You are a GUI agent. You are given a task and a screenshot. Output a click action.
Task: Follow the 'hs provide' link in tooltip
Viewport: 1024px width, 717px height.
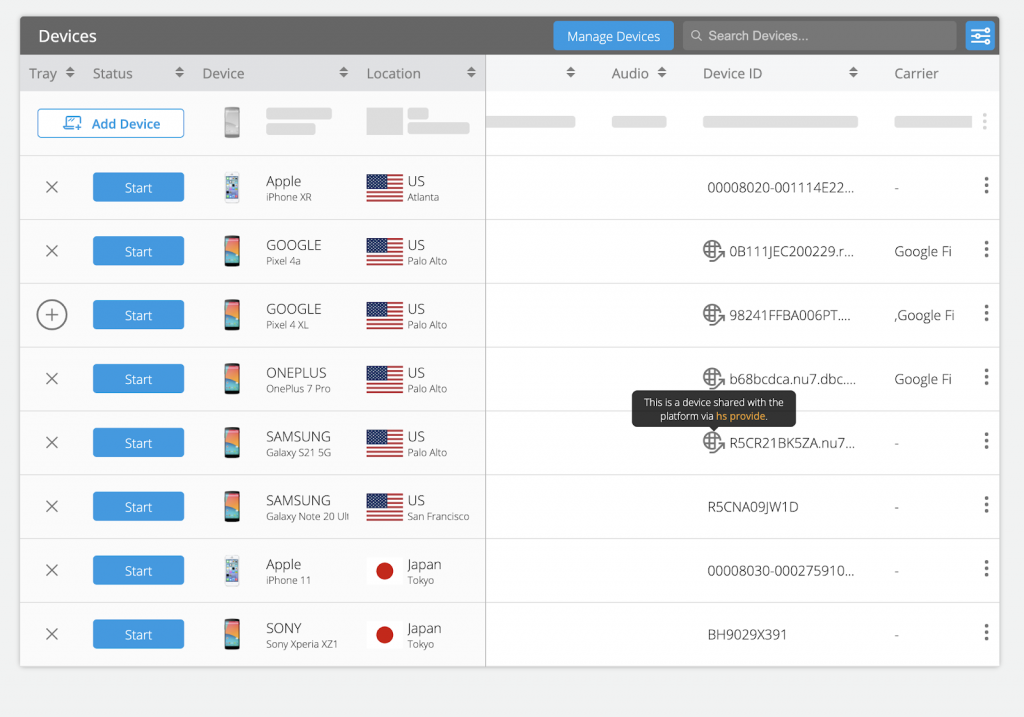pyautogui.click(x=741, y=417)
